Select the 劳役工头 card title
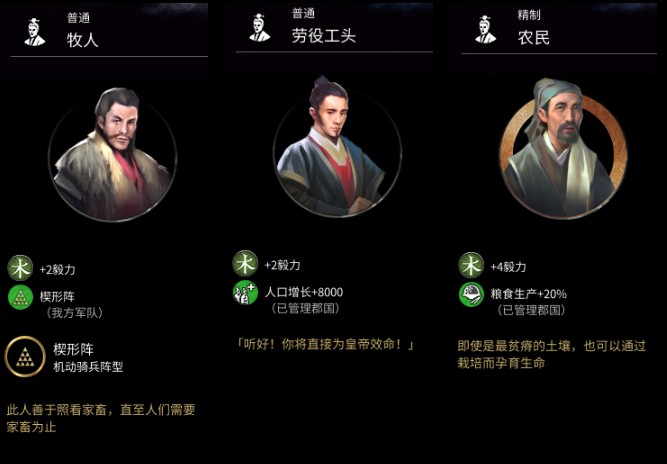The width and height of the screenshot is (667, 464). tap(324, 36)
